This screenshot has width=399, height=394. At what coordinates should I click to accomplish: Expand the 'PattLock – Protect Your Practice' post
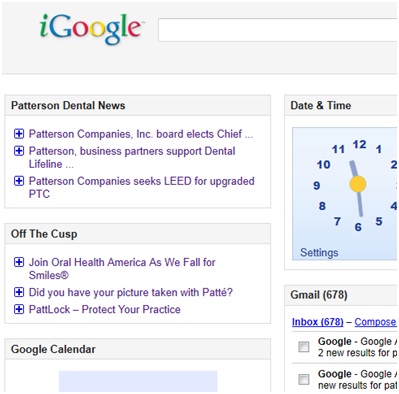(19, 309)
